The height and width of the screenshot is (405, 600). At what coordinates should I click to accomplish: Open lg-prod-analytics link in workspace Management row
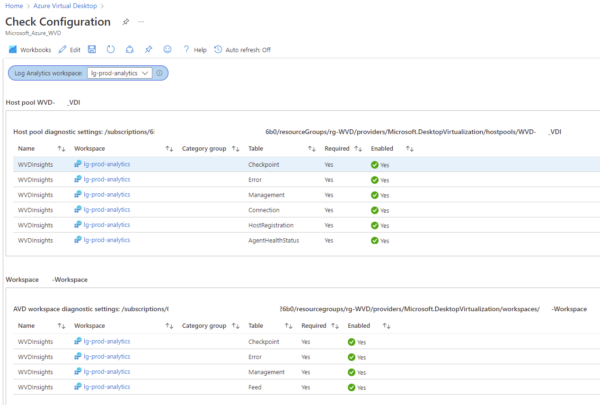point(107,372)
